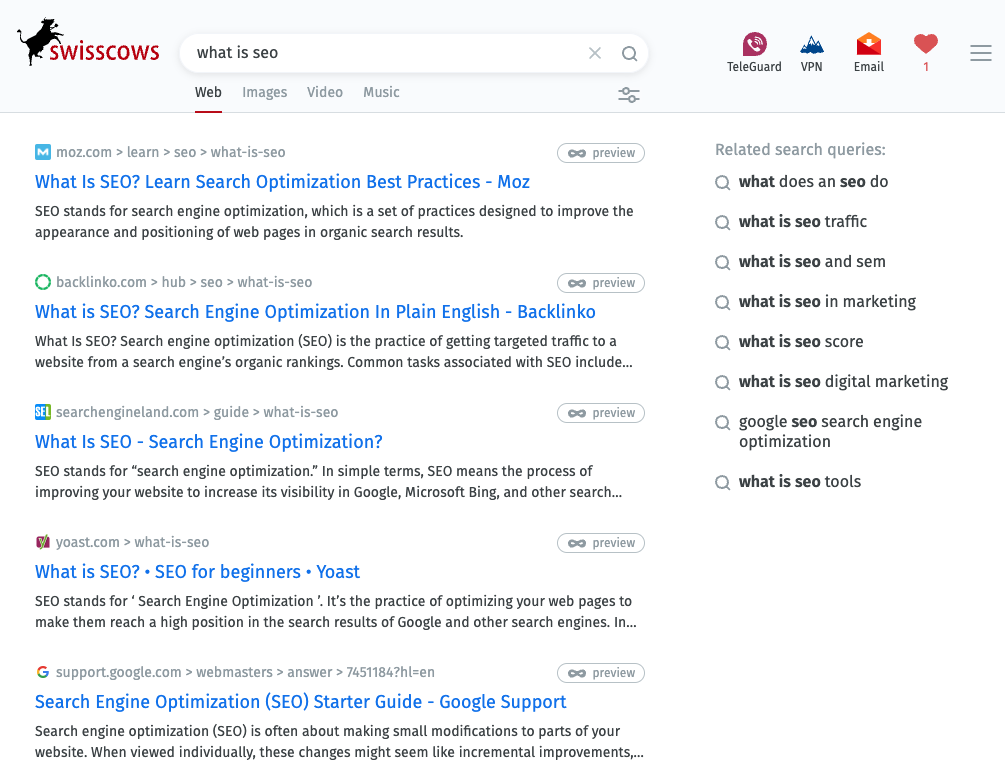Select related query 'what does an seo do'
The image size is (1005, 780).
pos(813,182)
